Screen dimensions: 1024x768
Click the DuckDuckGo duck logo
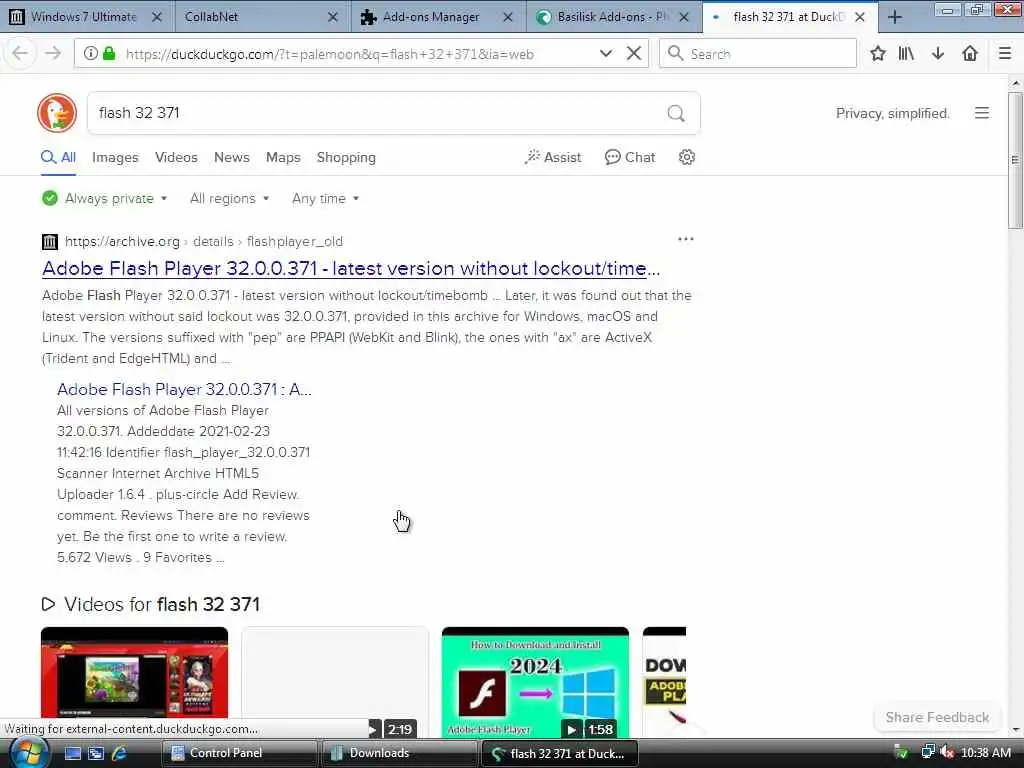coord(57,113)
